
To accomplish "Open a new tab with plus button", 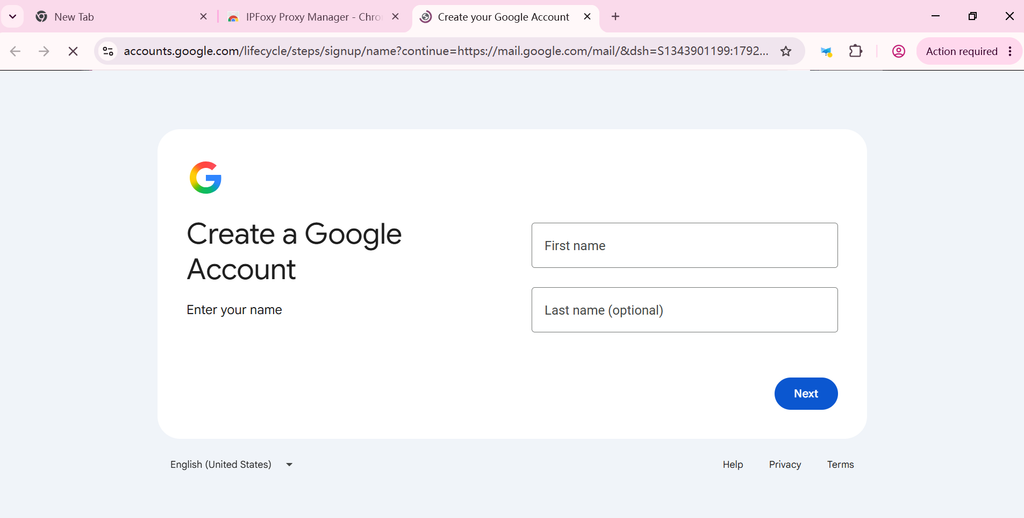I will (615, 17).
